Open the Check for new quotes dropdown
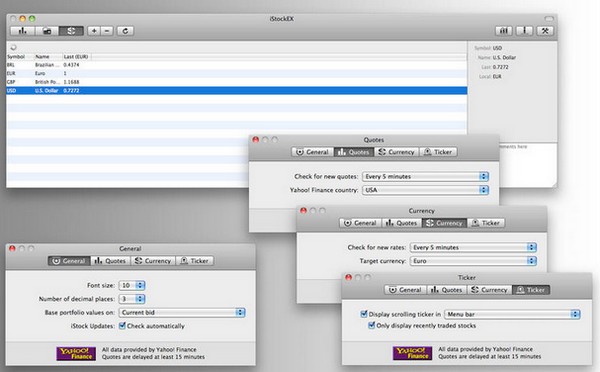 (426, 176)
